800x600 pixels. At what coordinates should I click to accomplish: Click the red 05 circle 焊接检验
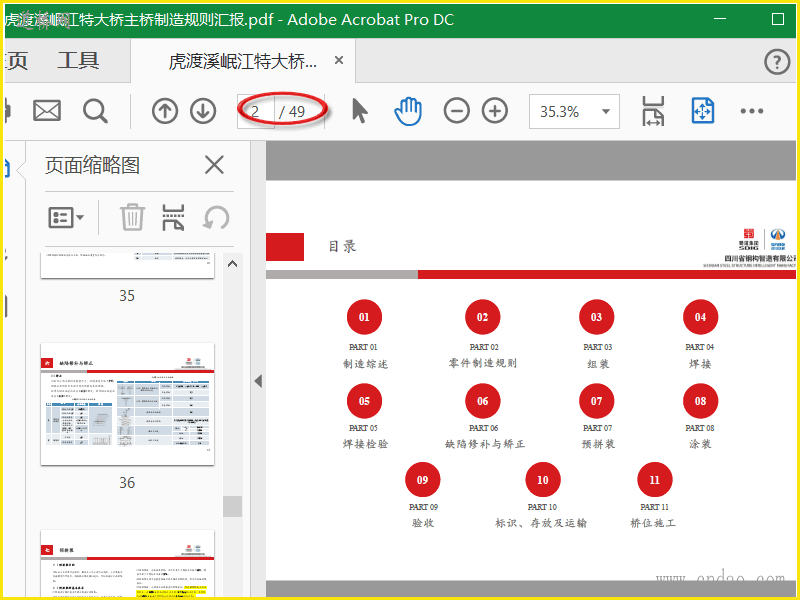pyautogui.click(x=364, y=401)
